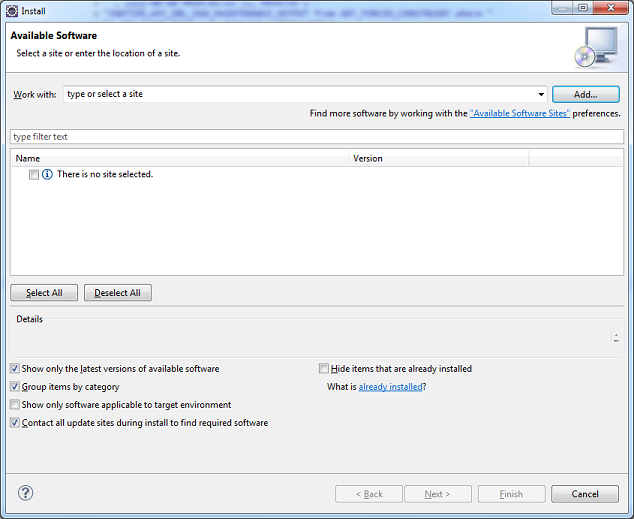Click the Details area scroll stepper
634x519 pixels.
pos(616,337)
